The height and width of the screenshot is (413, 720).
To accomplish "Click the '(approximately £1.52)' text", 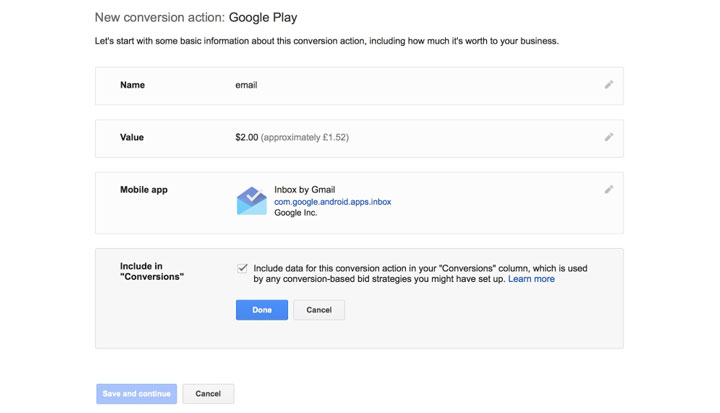I will 305,137.
